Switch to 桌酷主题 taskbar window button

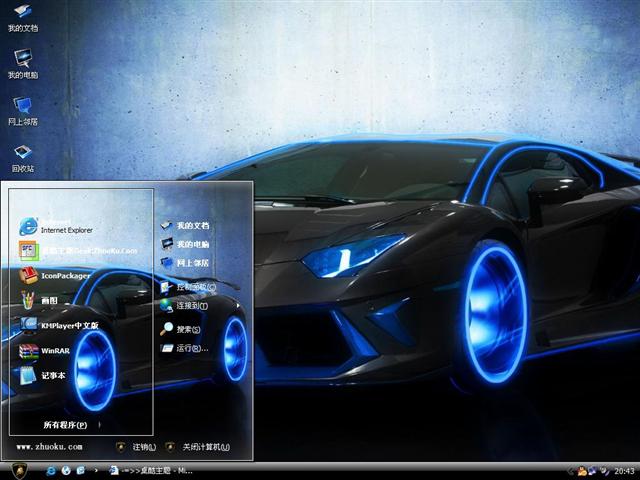click(151, 471)
